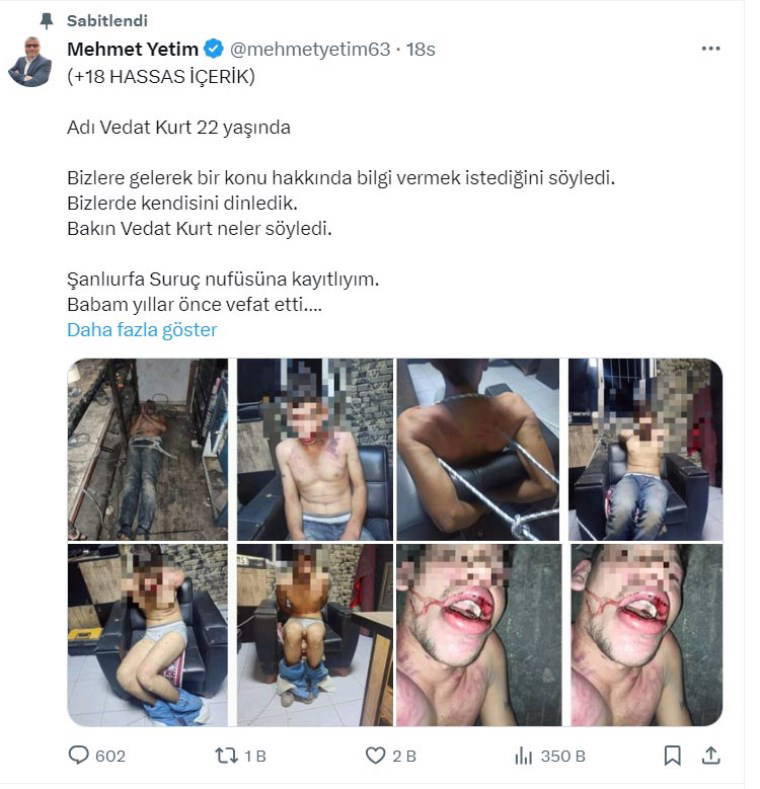Open the third photo in the top row
This screenshot has height=789, width=760.
pyautogui.click(x=478, y=449)
